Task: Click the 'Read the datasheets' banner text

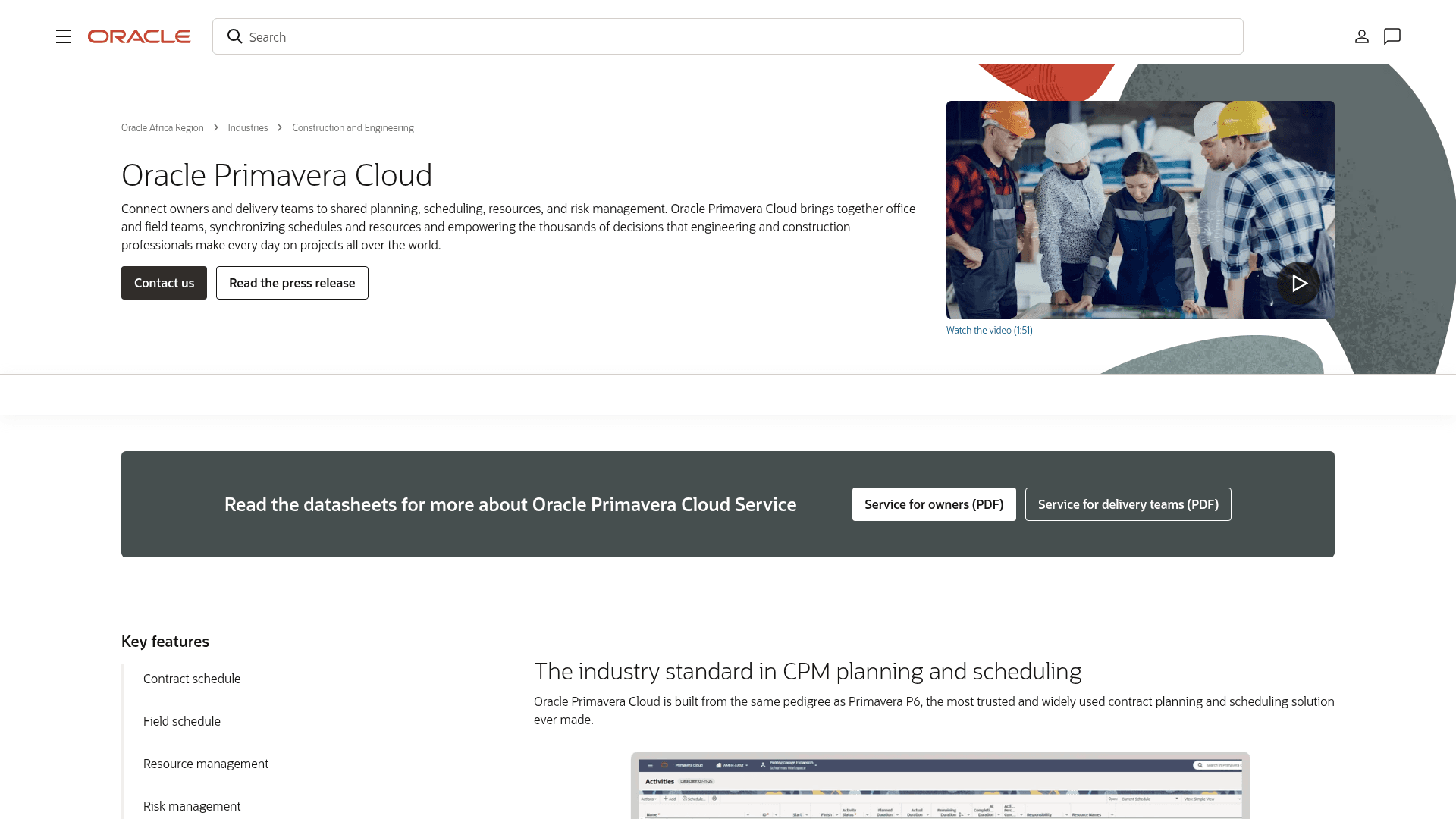Action: pyautogui.click(x=510, y=504)
